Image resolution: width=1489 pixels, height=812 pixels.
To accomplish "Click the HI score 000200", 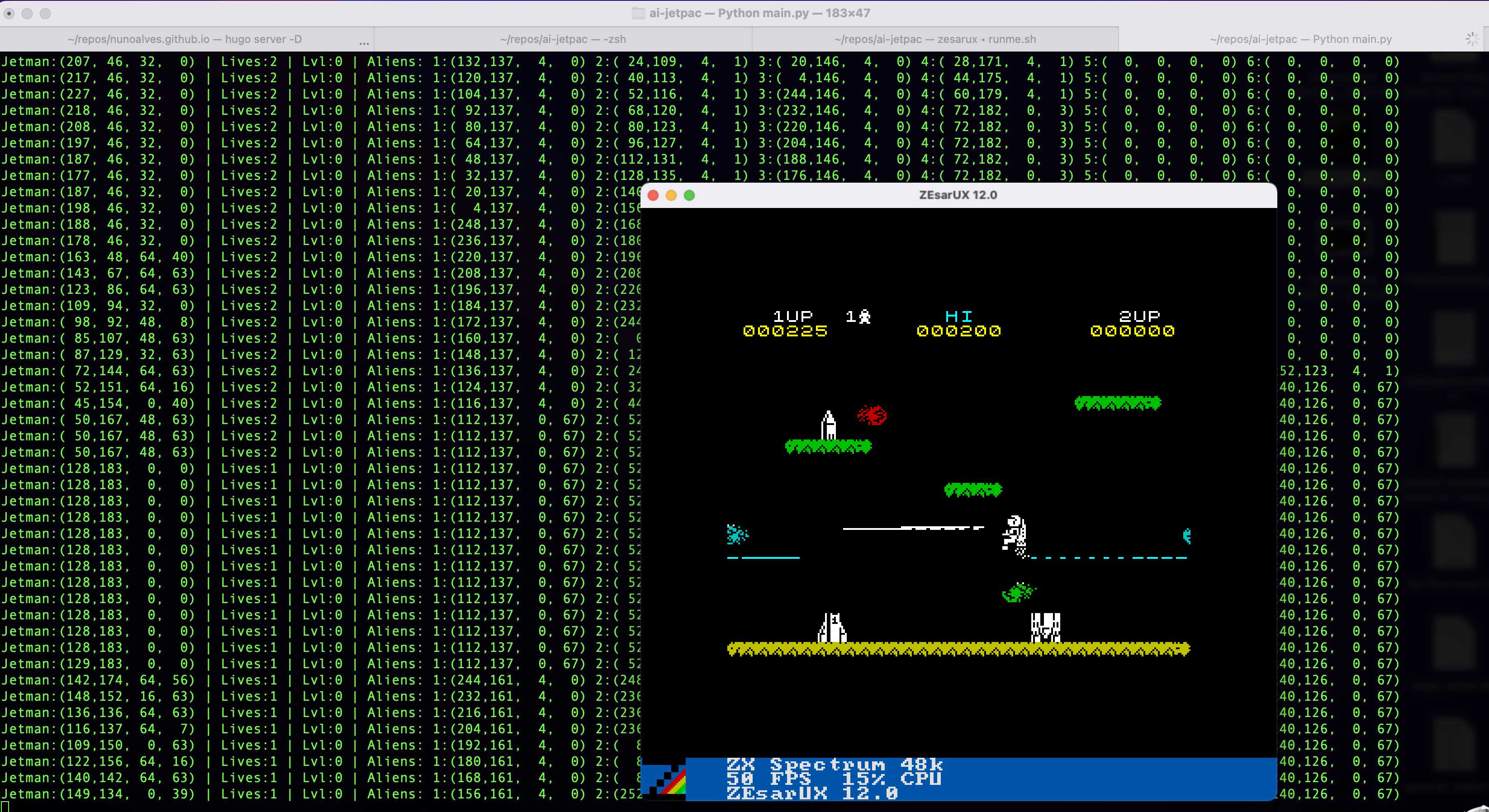I will [x=958, y=331].
